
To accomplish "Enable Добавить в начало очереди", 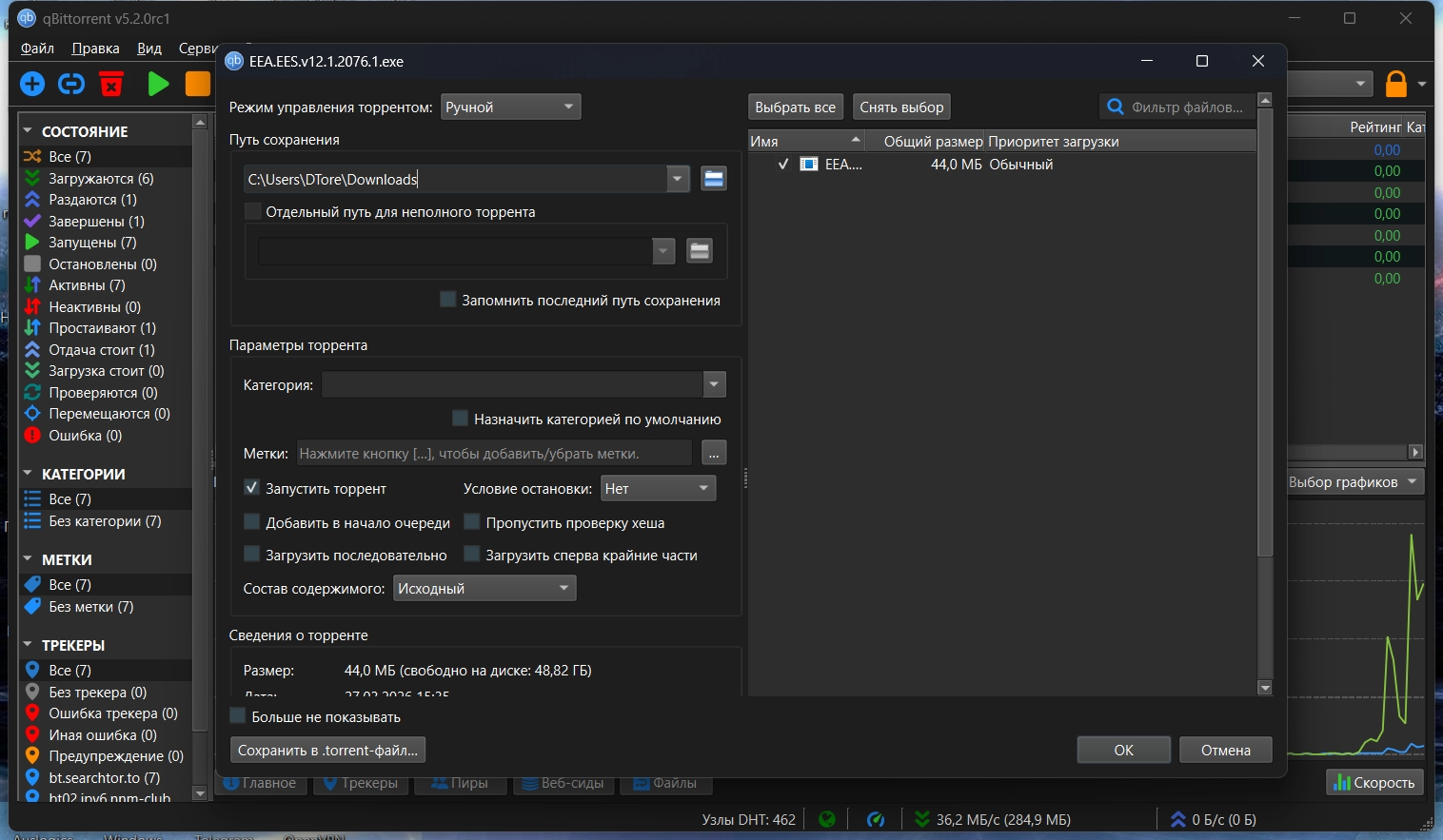I will (252, 522).
